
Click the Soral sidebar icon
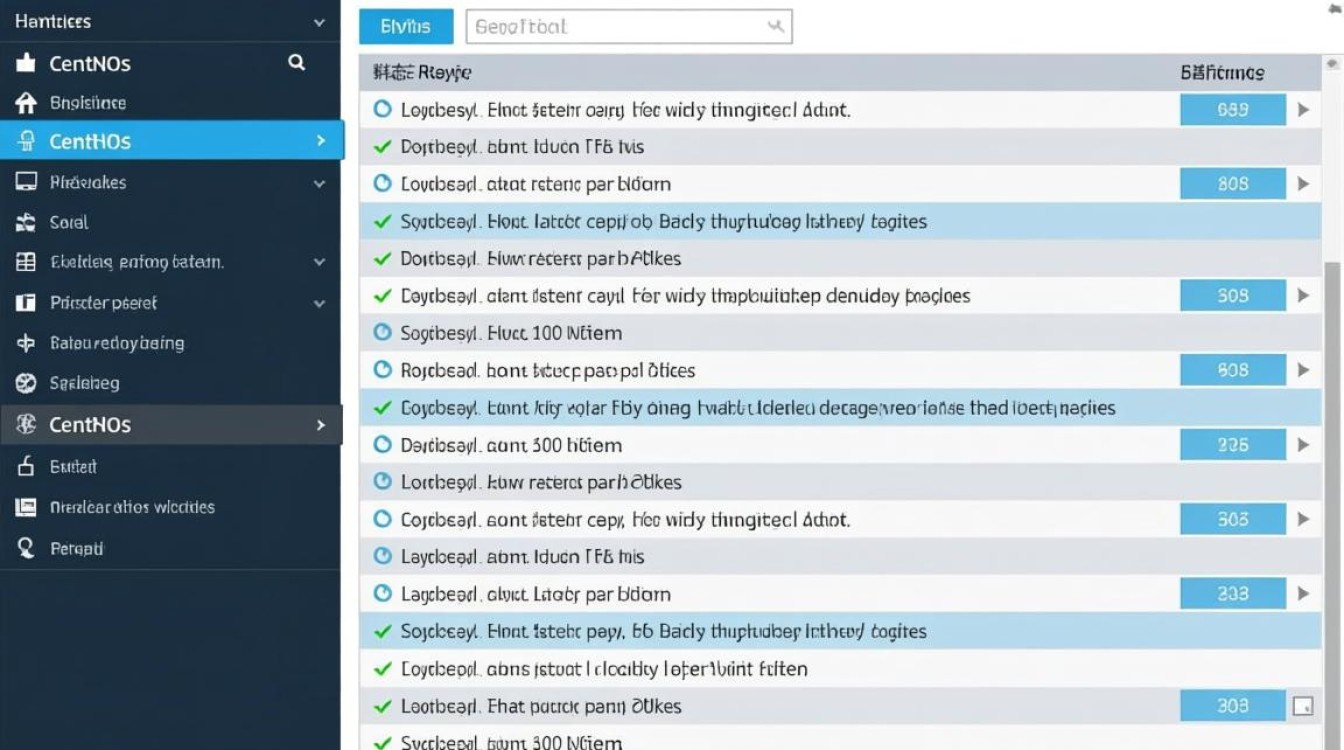(26, 222)
